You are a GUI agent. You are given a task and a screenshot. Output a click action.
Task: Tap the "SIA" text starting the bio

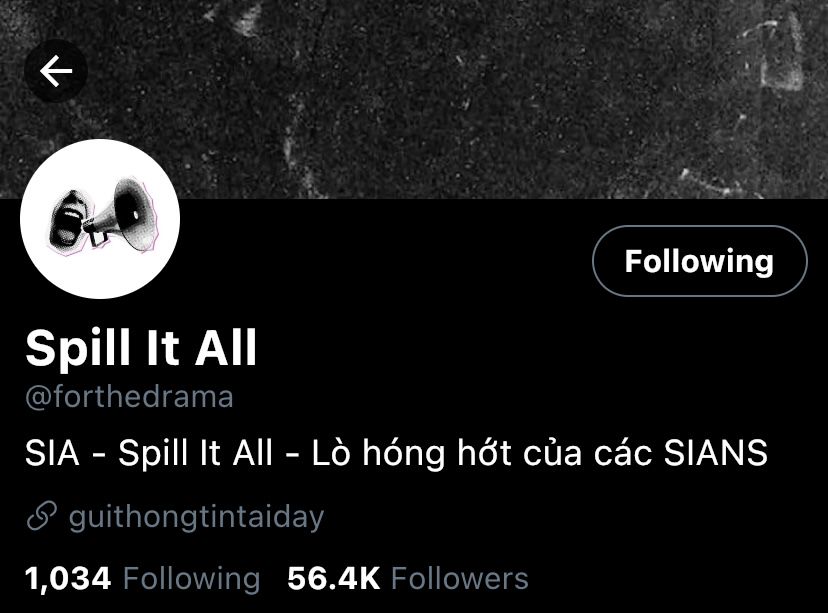click(52, 453)
